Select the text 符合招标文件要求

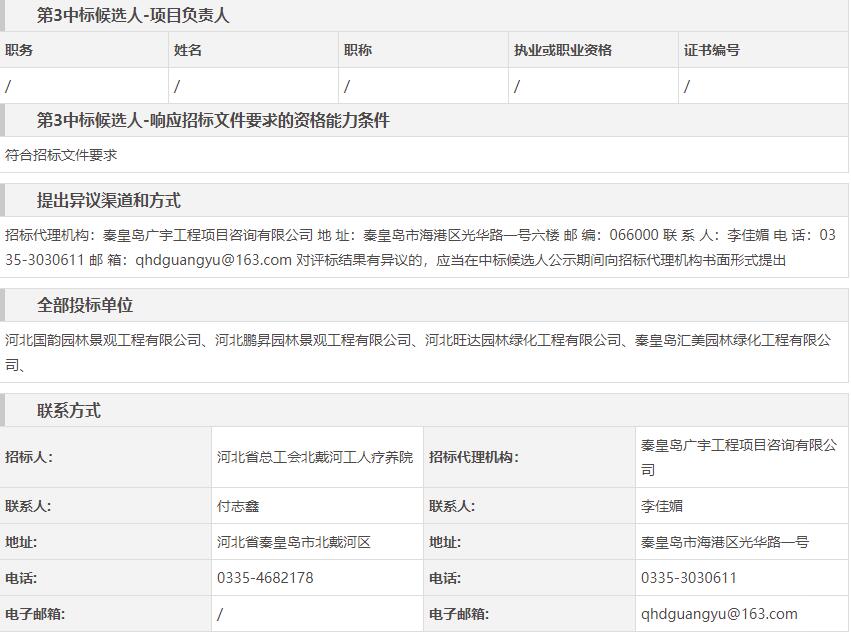coord(61,155)
